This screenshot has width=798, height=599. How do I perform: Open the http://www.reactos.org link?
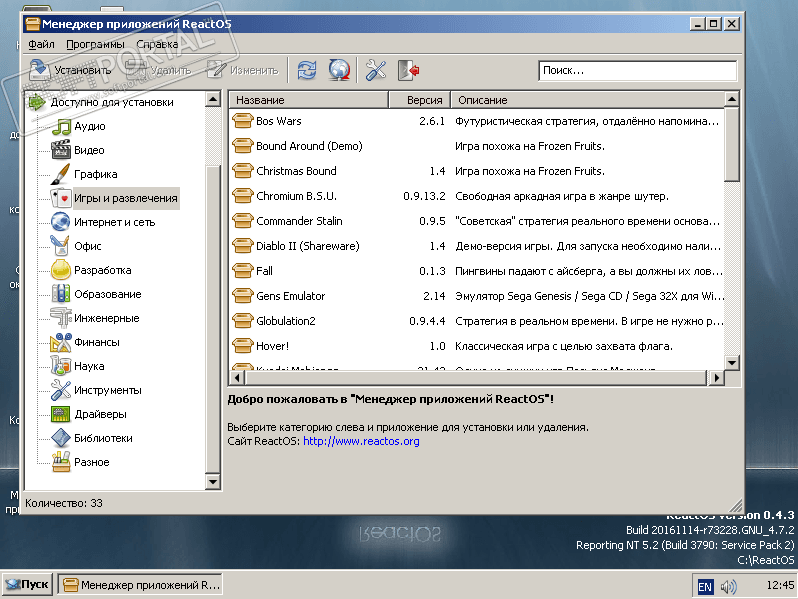(x=361, y=441)
